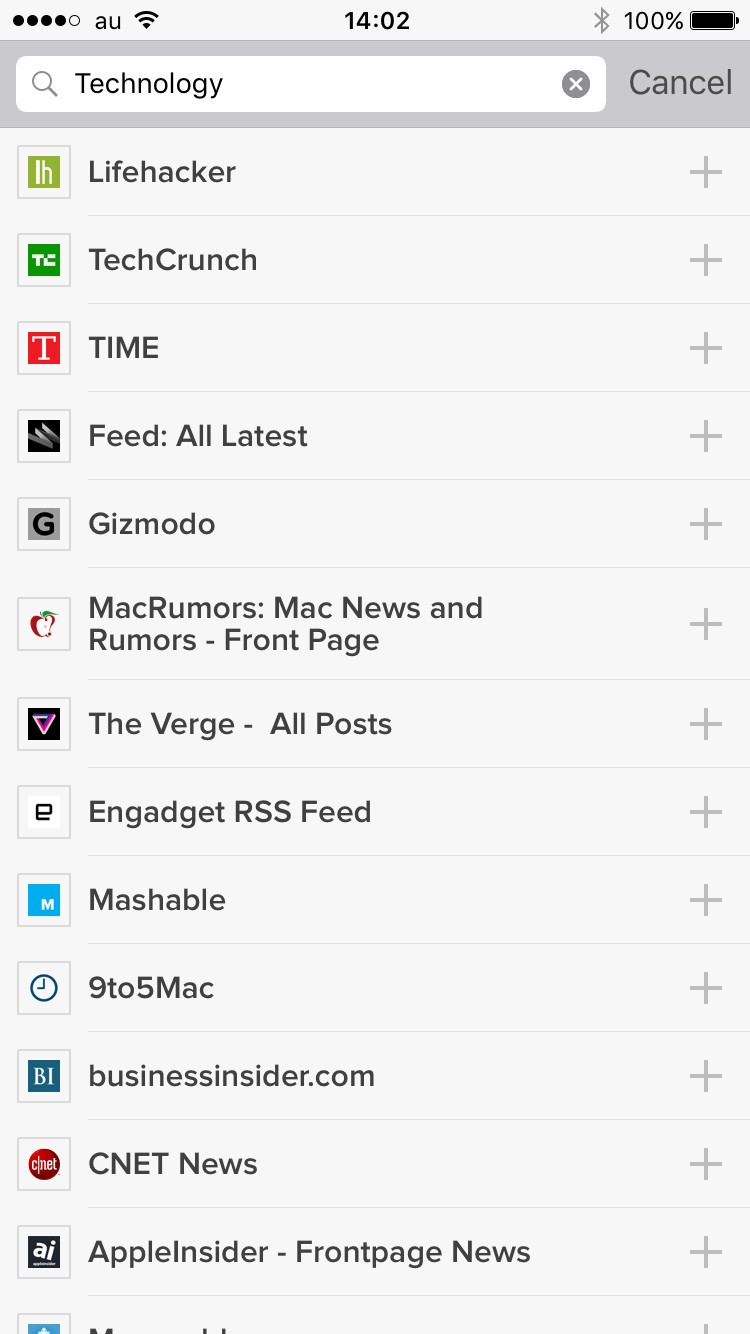Viewport: 750px width, 1334px height.
Task: Tap the 9to5Mac clock logo icon
Action: coord(44,988)
